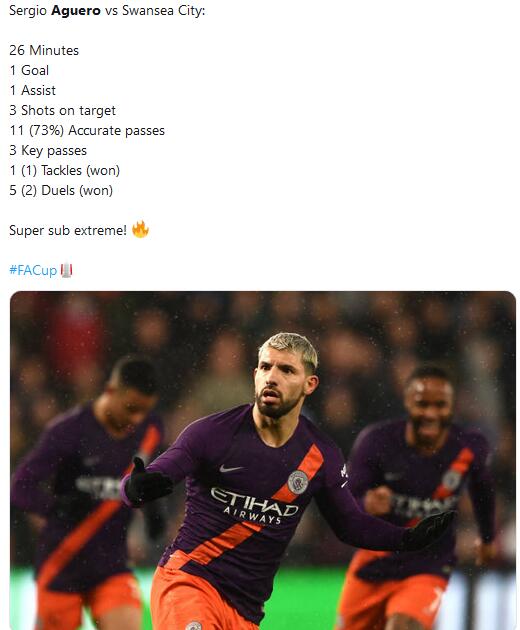Click the smiling blurred player on photo's right
The width and height of the screenshot is (520, 630).
pyautogui.click(x=422, y=498)
